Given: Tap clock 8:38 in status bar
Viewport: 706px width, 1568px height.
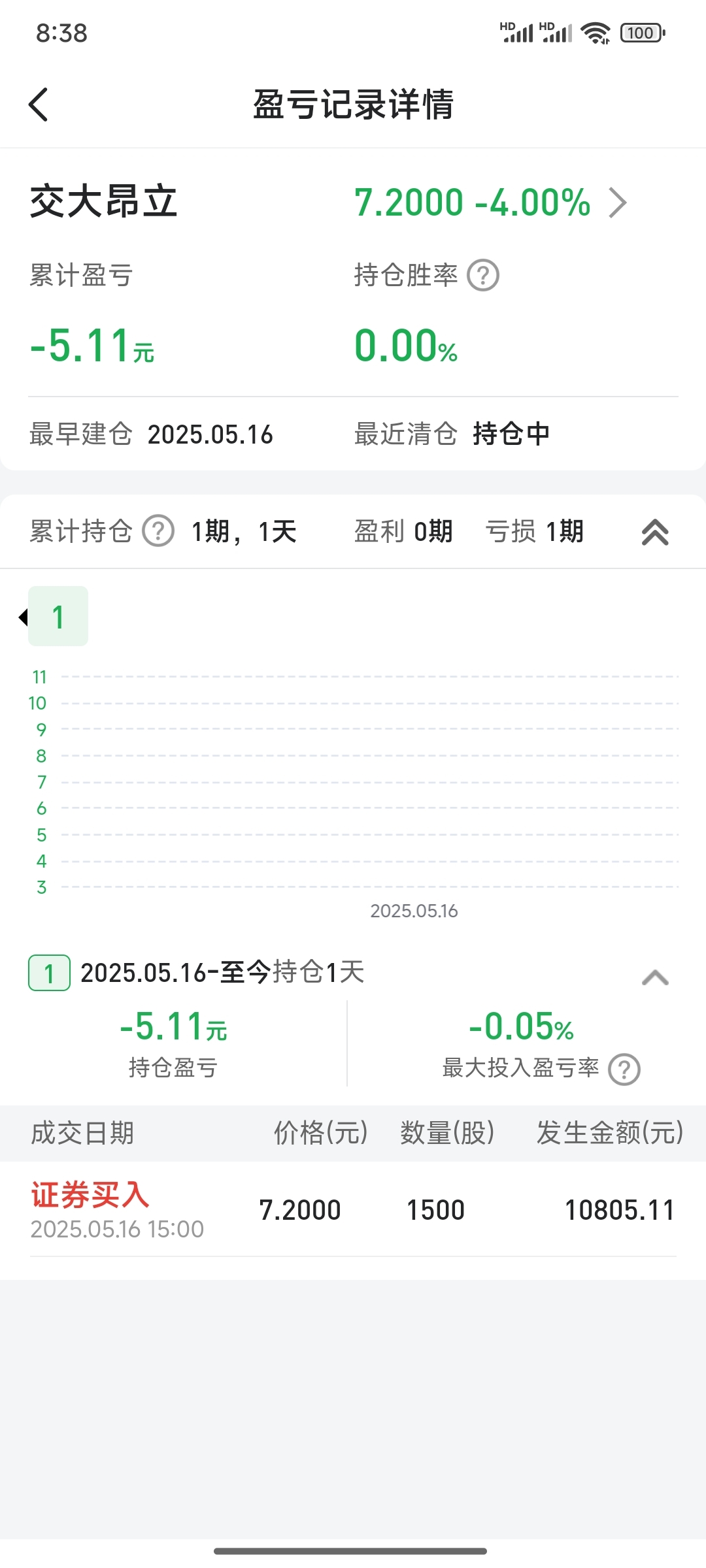Looking at the screenshot, I should pyautogui.click(x=61, y=33).
